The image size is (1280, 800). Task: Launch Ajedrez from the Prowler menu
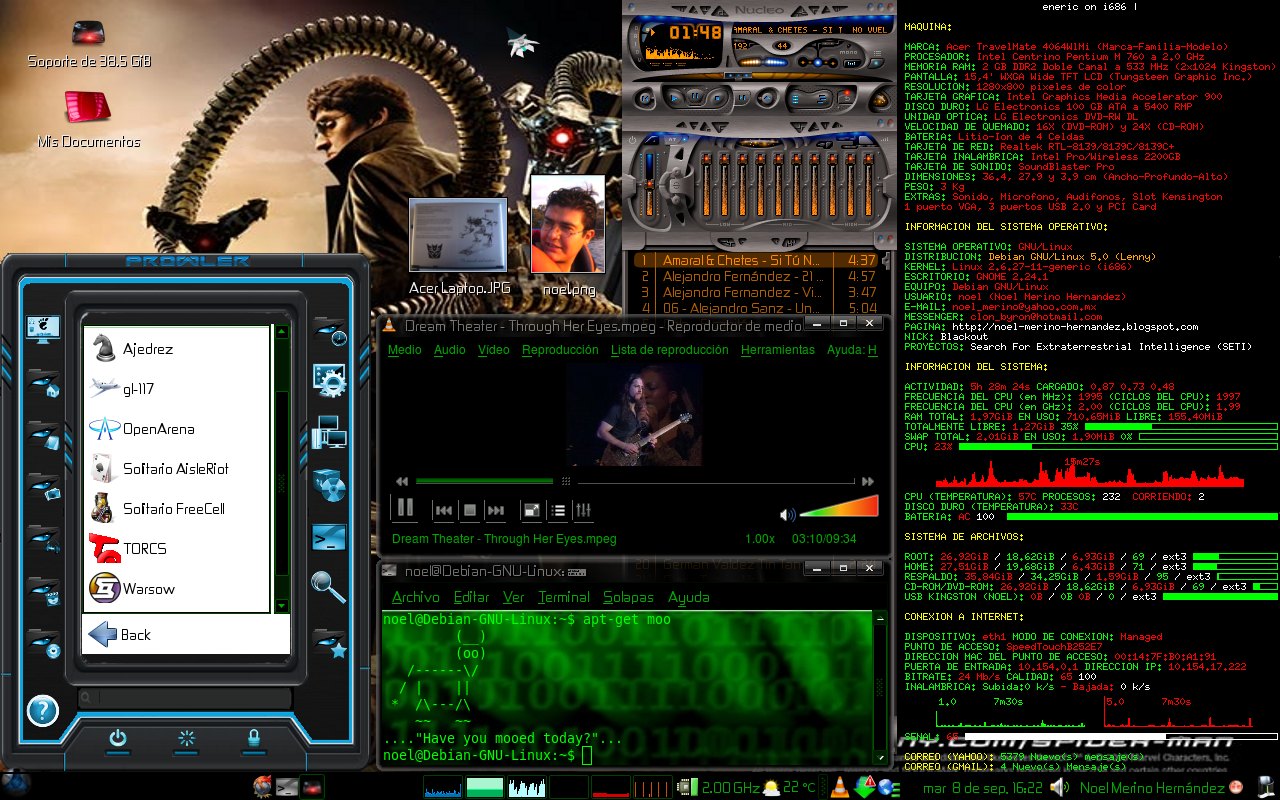tap(176, 349)
